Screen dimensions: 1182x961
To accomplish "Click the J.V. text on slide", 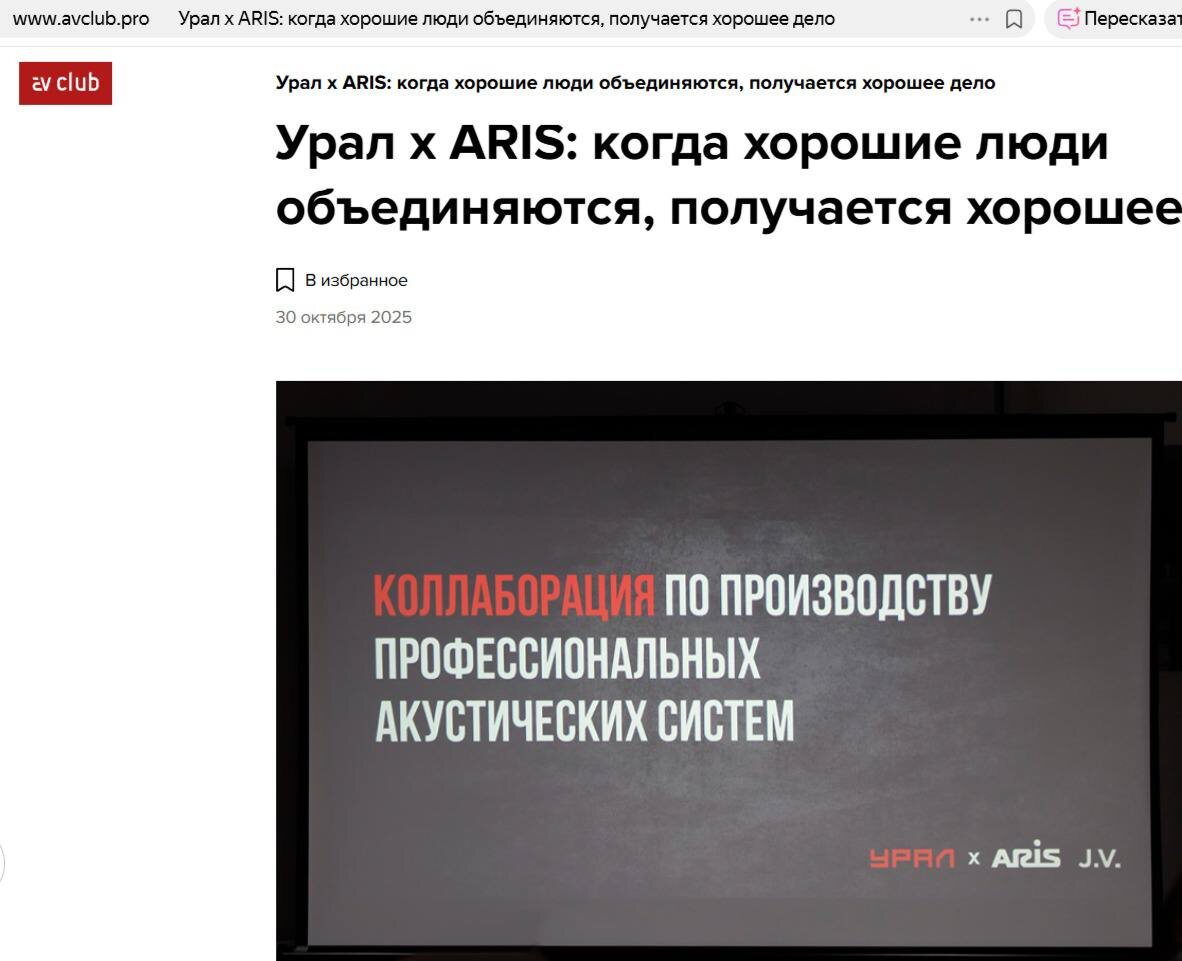I will pyautogui.click(x=1099, y=858).
